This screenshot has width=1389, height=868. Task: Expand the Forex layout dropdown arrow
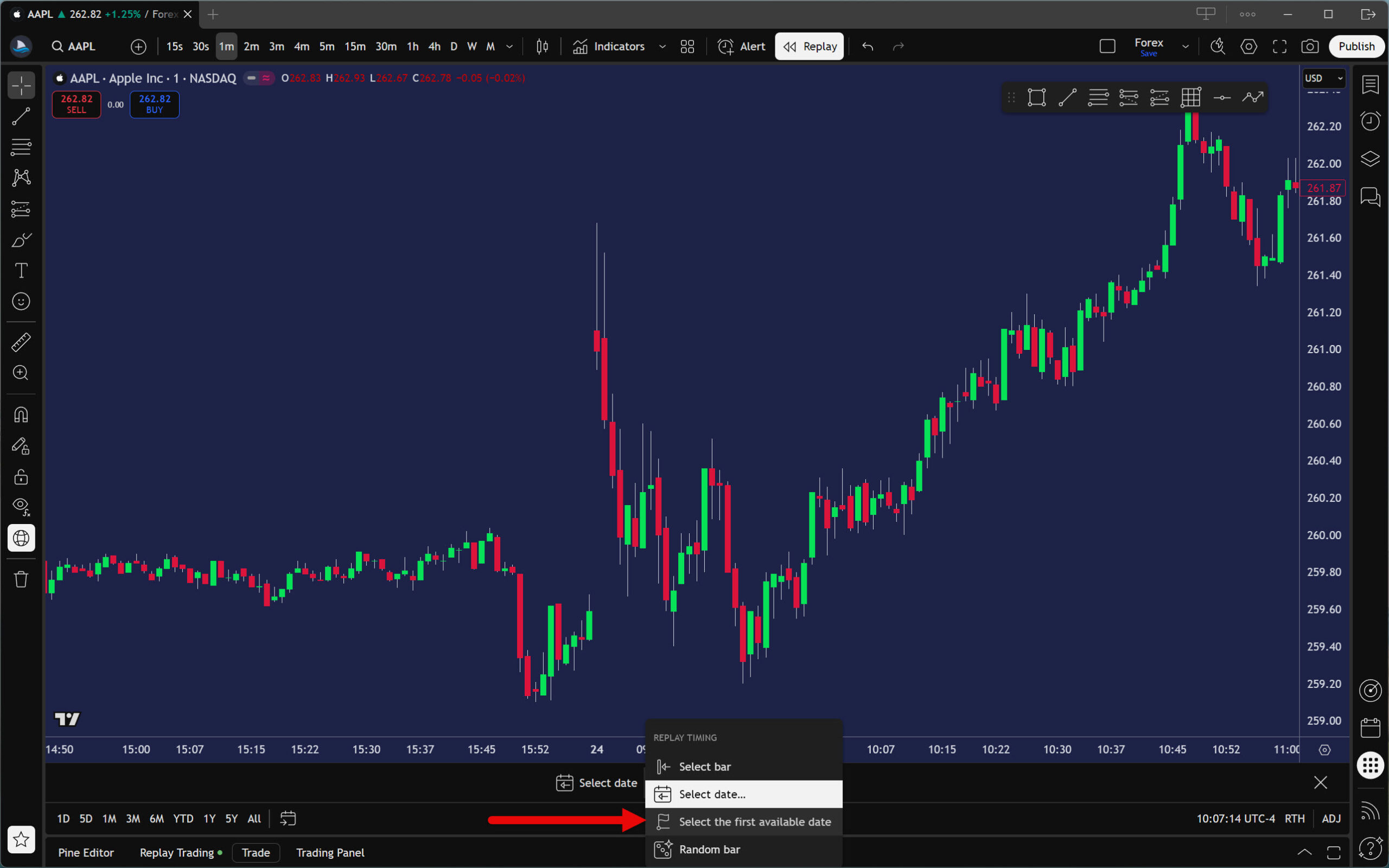1185,47
